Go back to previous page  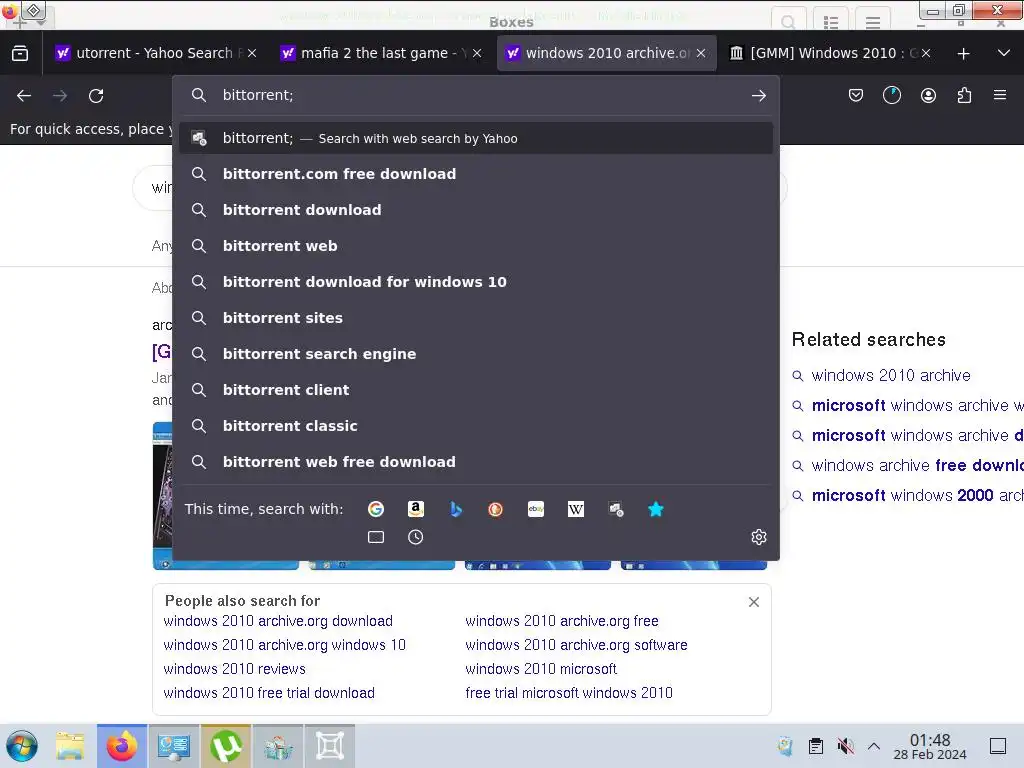(24, 96)
